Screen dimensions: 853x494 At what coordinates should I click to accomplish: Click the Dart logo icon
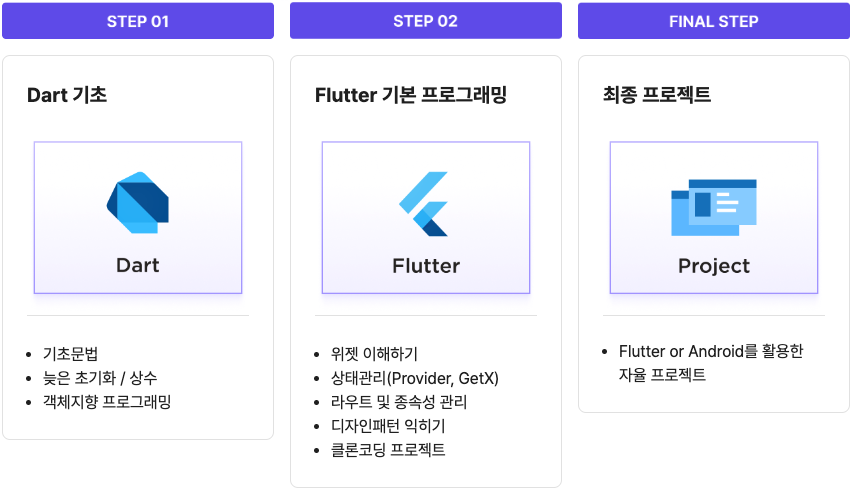pyautogui.click(x=138, y=203)
